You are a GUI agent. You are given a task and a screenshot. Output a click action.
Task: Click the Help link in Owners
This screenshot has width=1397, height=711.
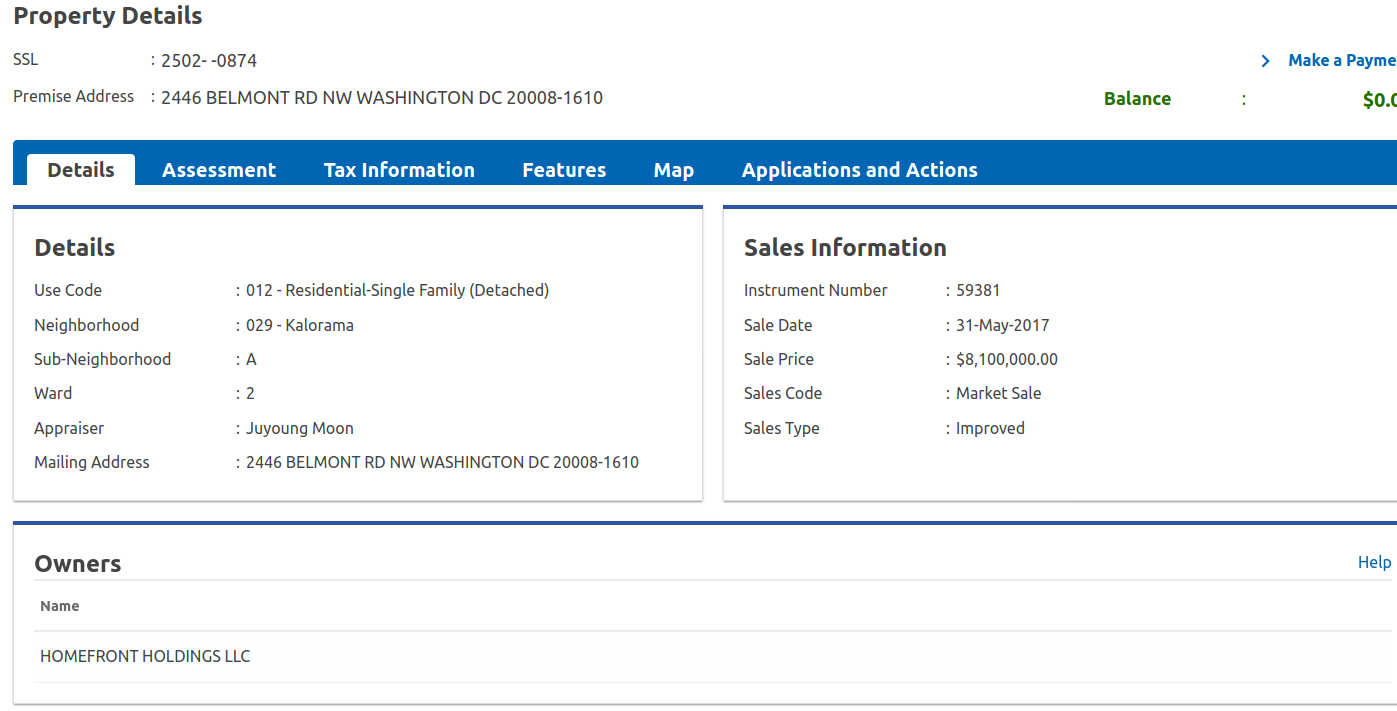point(1374,562)
